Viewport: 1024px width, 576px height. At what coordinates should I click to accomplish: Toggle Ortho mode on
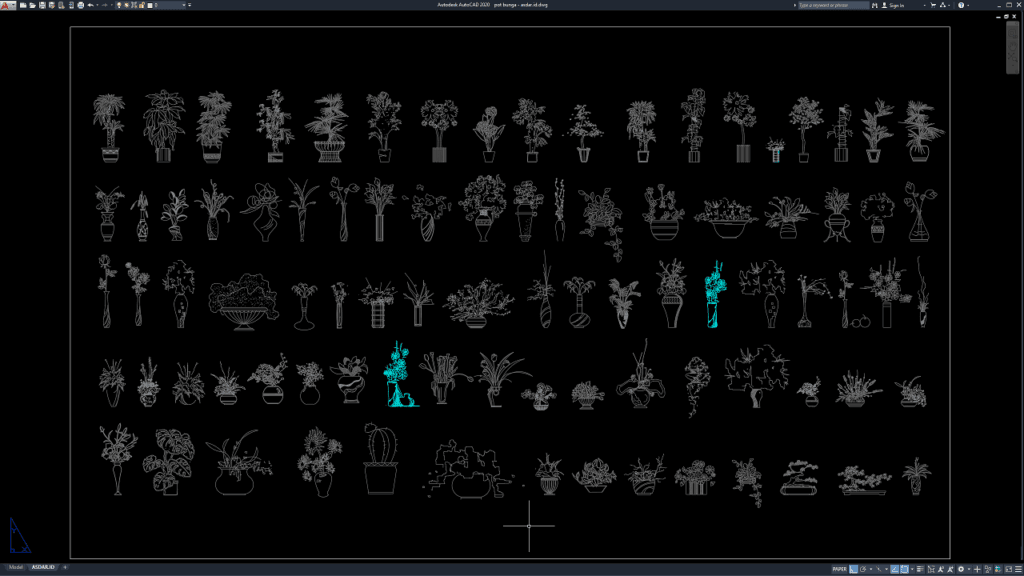pyautogui.click(x=894, y=568)
